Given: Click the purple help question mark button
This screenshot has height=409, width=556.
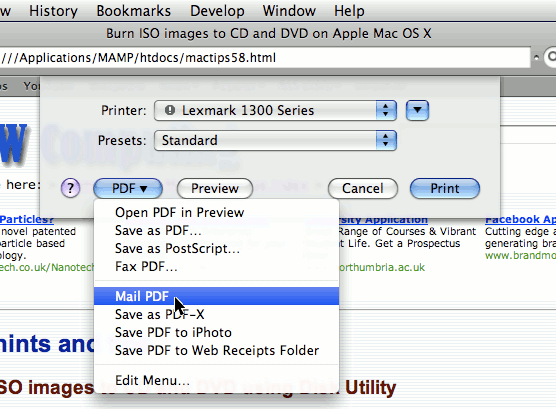Looking at the screenshot, I should tap(70, 188).
